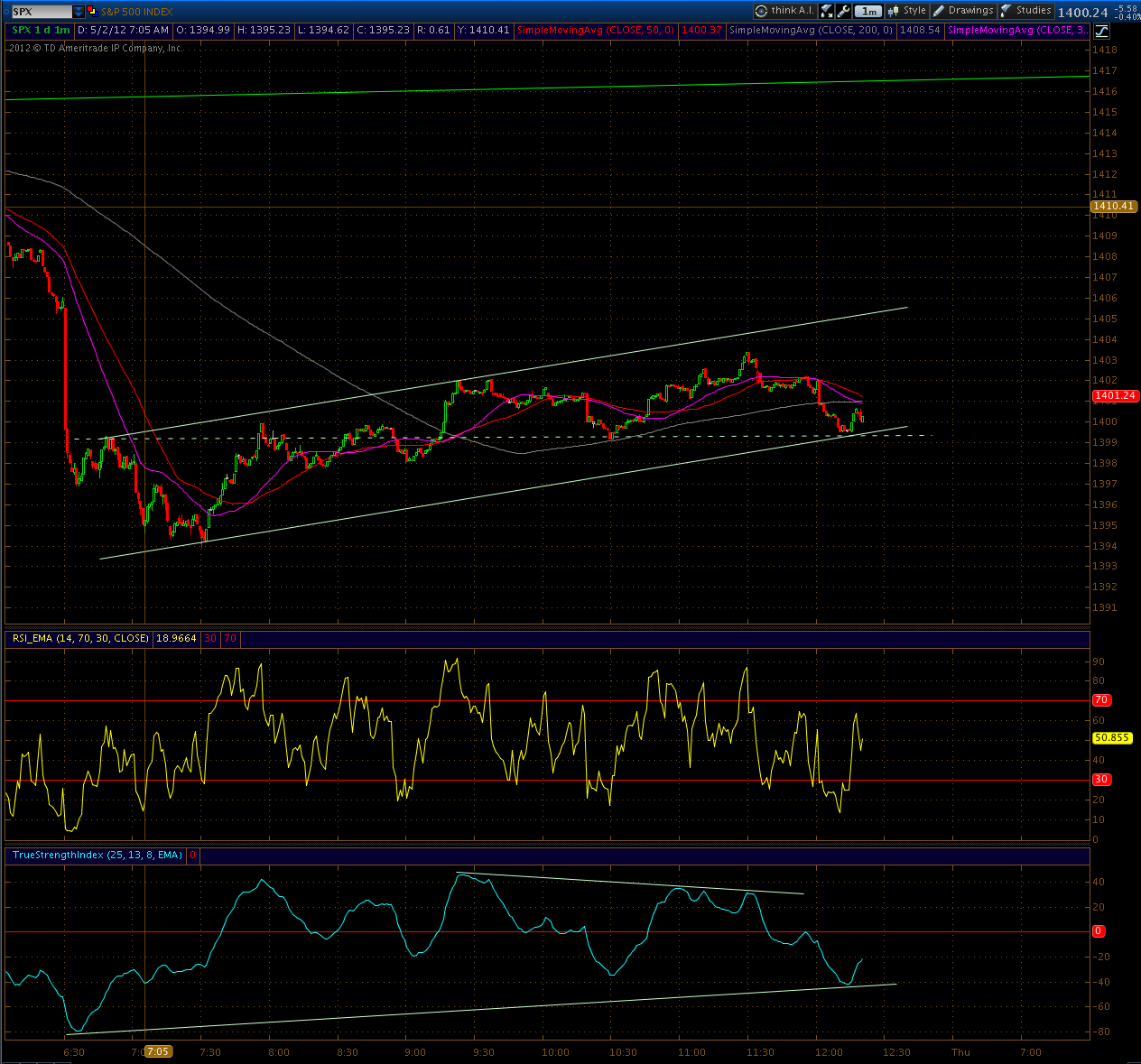Screen dimensions: 1141x1064
Task: Click the SPX 1 d 1m label
Action: tap(42, 30)
